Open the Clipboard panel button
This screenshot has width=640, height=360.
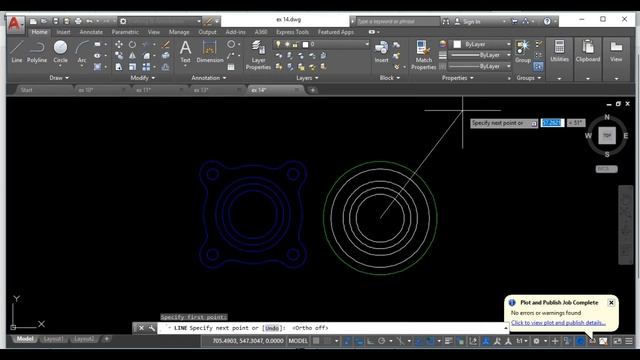588,51
